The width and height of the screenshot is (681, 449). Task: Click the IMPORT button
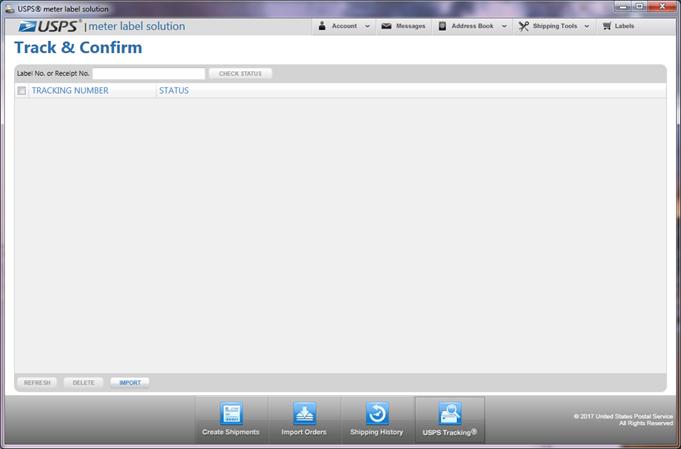pos(130,383)
